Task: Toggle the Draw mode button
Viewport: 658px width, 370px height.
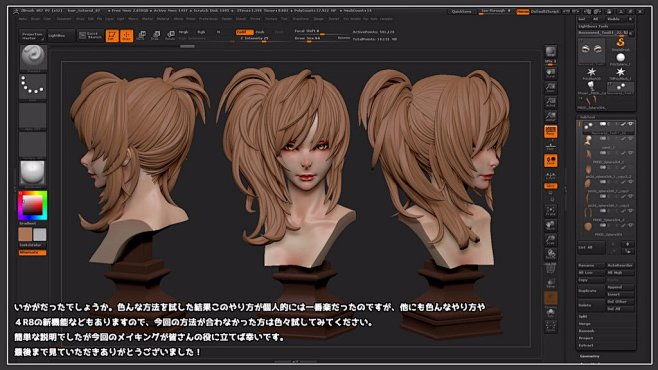Action: (126, 36)
